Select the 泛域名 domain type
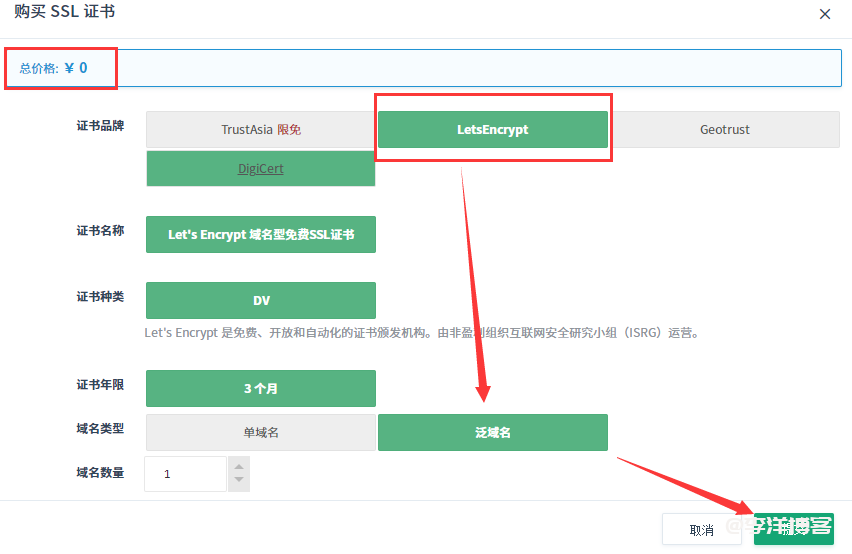This screenshot has width=852, height=554. point(492,432)
